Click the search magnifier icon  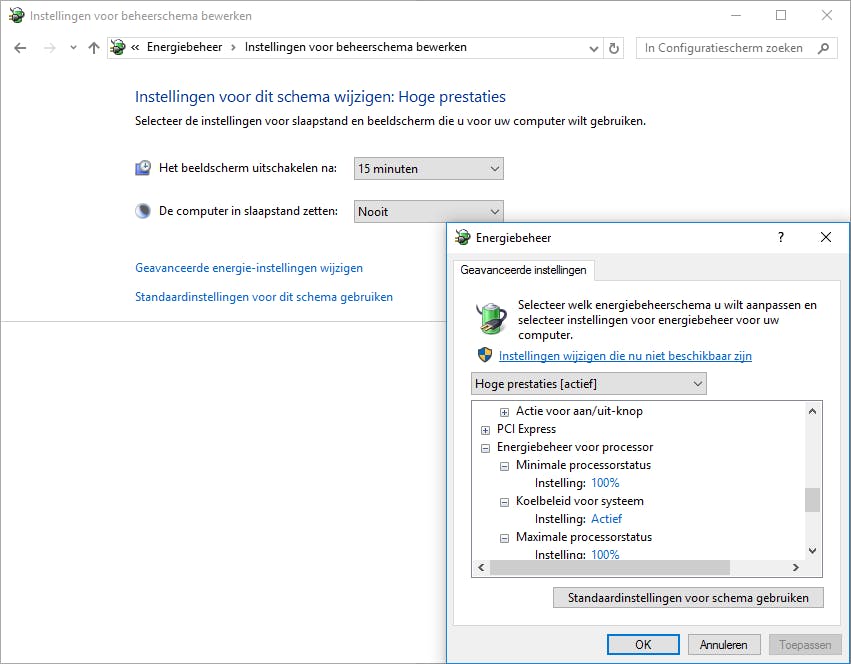tap(823, 48)
